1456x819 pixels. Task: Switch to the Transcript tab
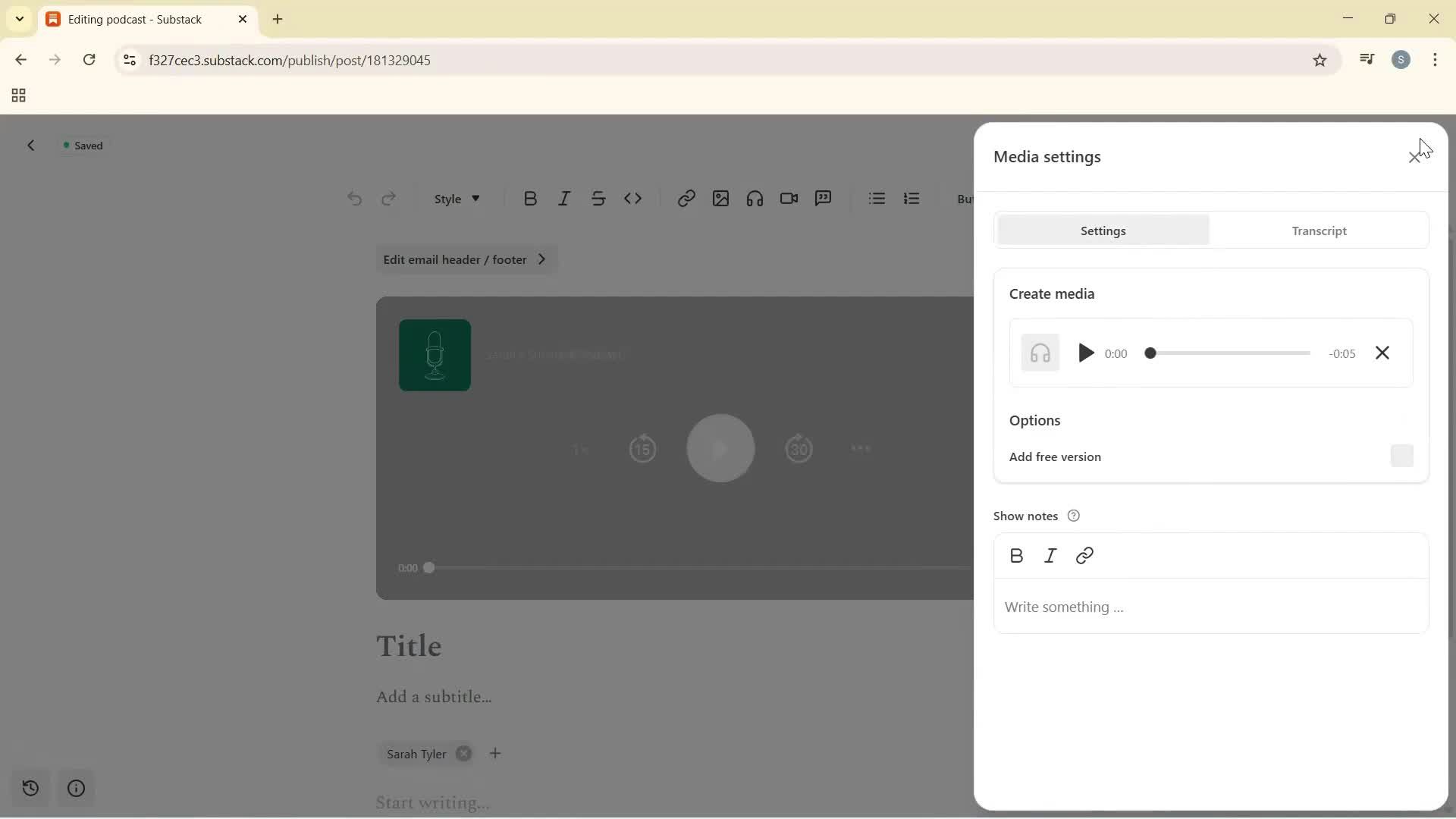[1319, 231]
